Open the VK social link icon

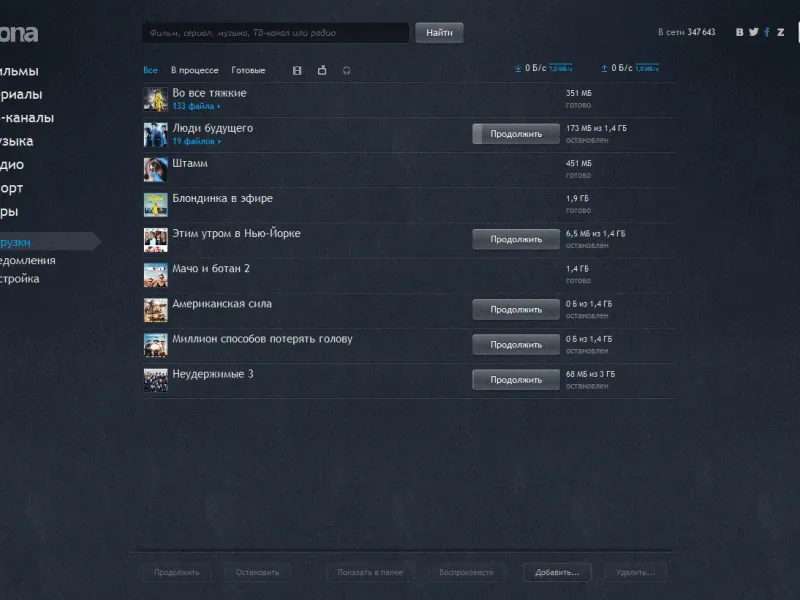coord(740,32)
